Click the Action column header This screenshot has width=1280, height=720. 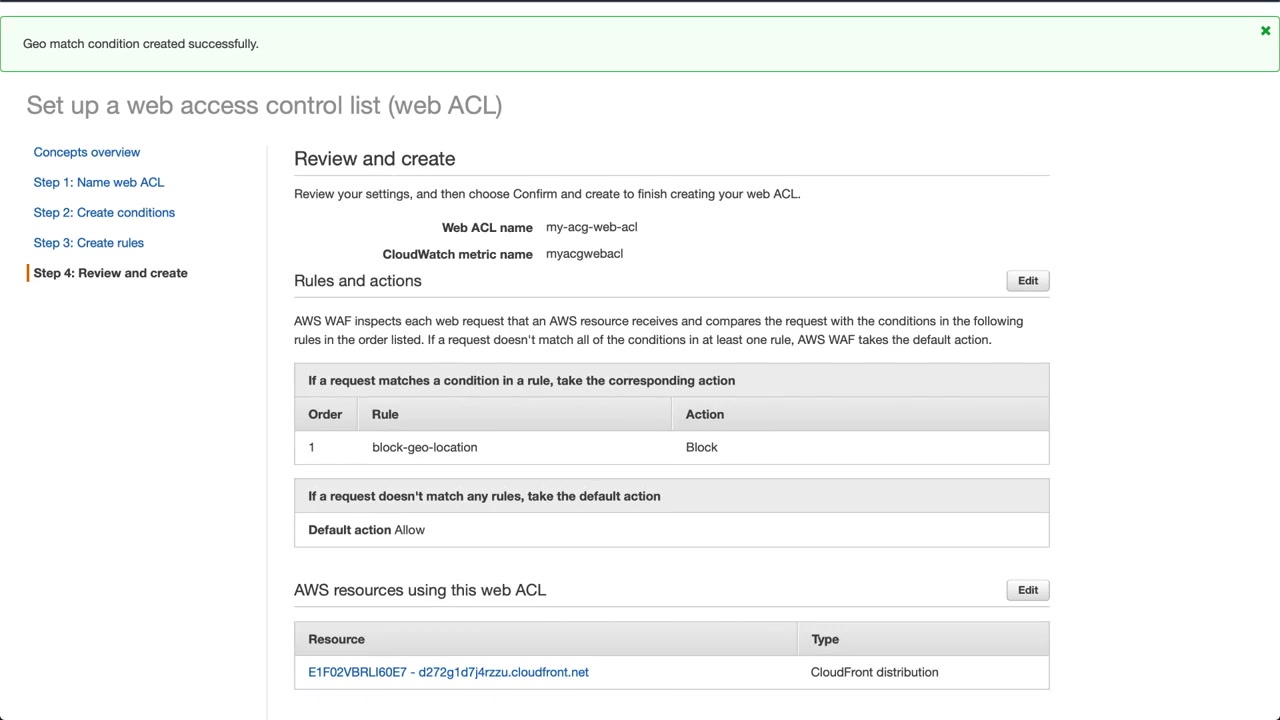705,414
